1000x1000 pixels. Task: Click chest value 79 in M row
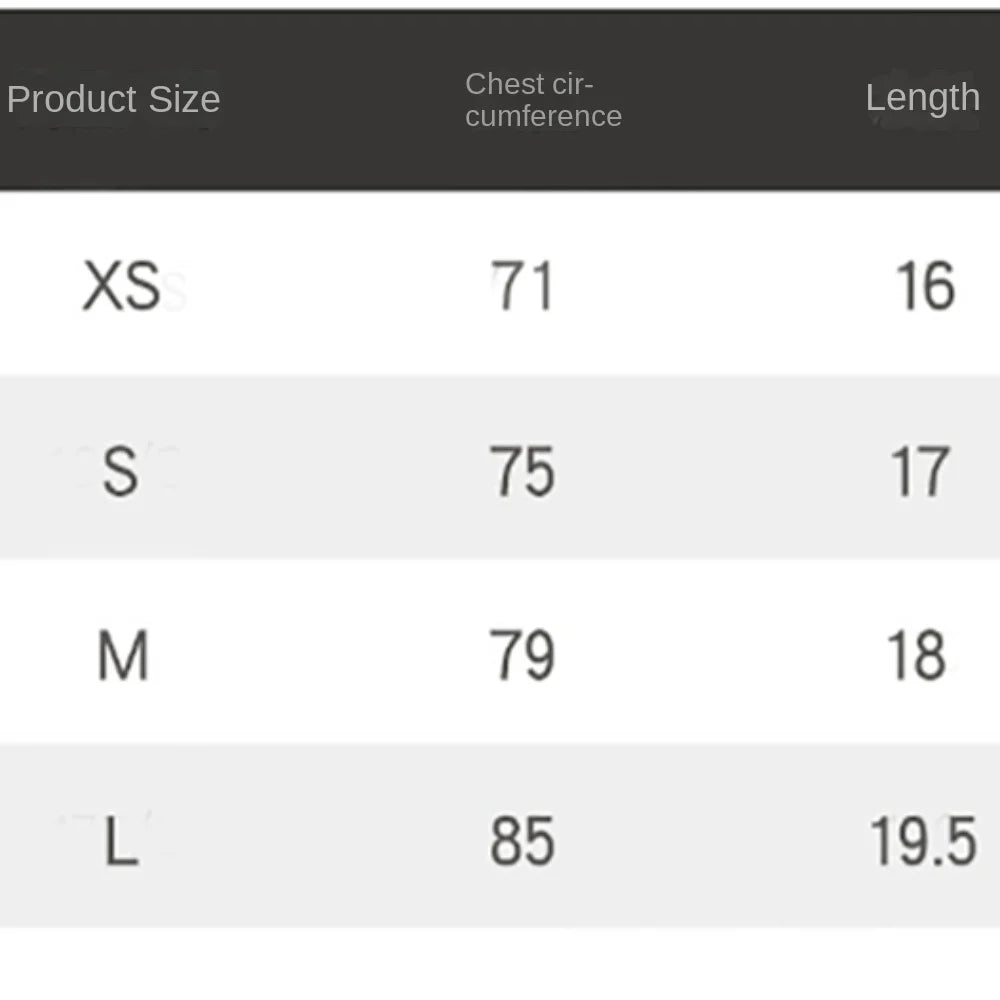(x=522, y=657)
